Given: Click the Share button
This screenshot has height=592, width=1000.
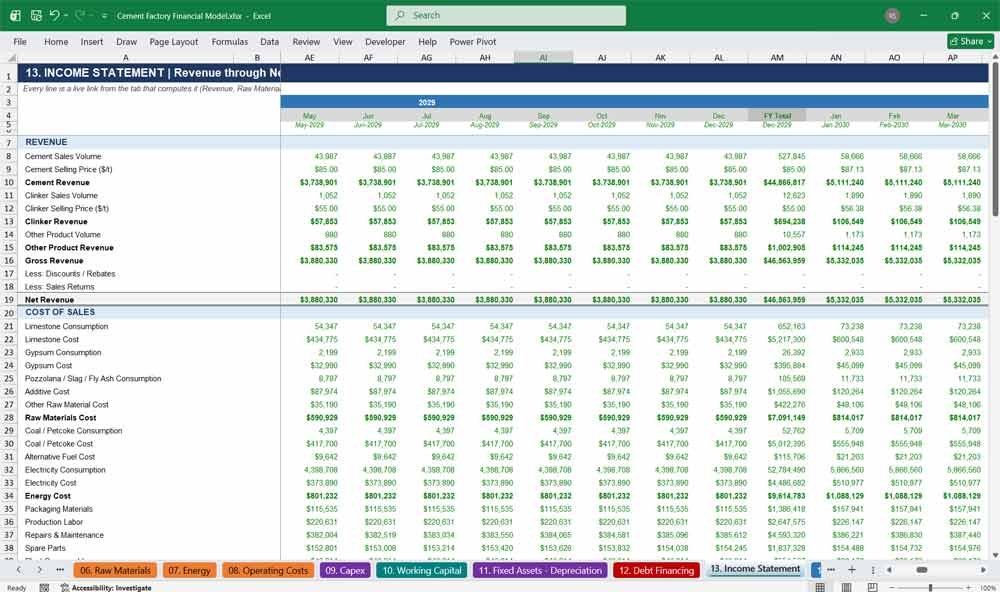Looking at the screenshot, I should click(970, 41).
